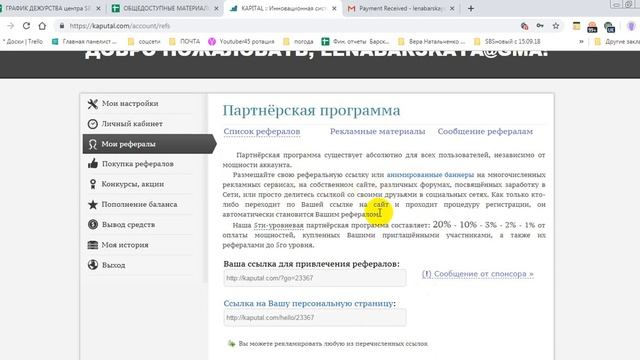Open соцсети bookmarks folder
640x360 pixels.
coord(144,41)
